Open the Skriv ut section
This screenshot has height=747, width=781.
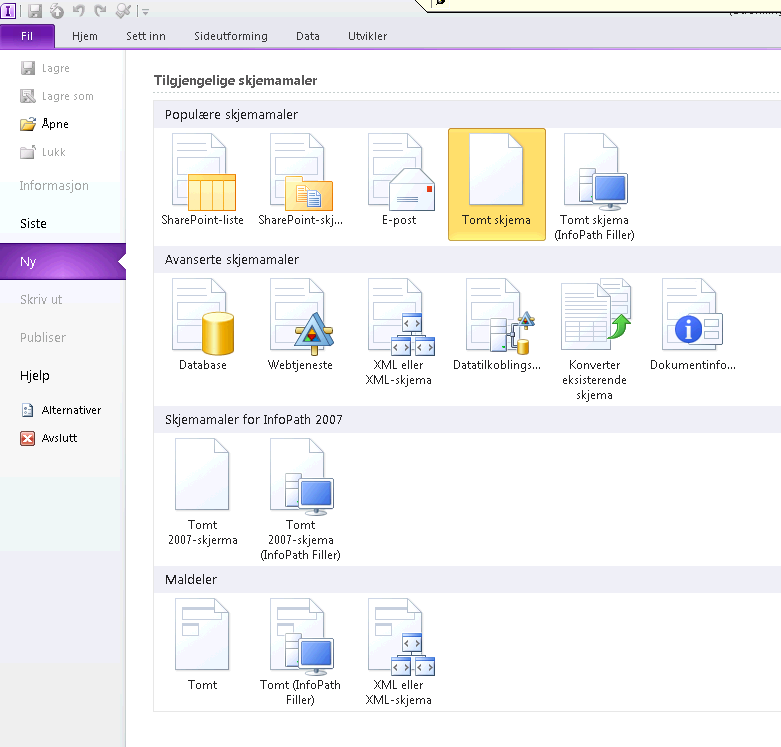41,299
